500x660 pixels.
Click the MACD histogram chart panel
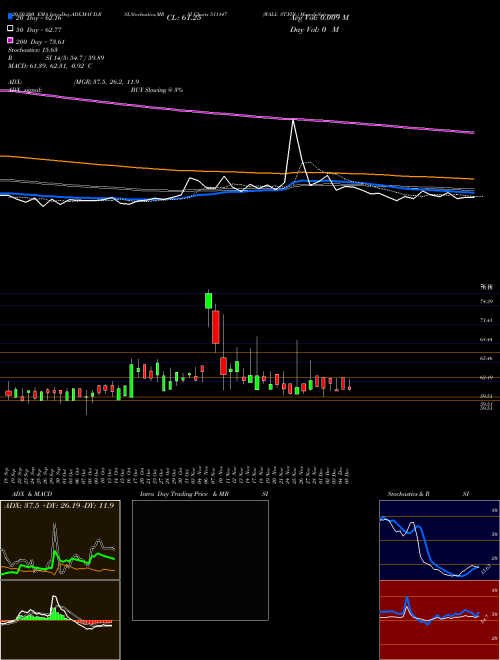[x=60, y=620]
